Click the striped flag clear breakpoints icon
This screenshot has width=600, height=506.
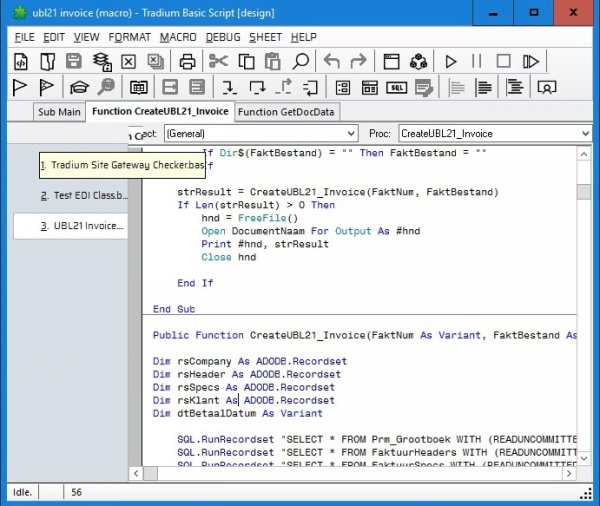[46, 87]
